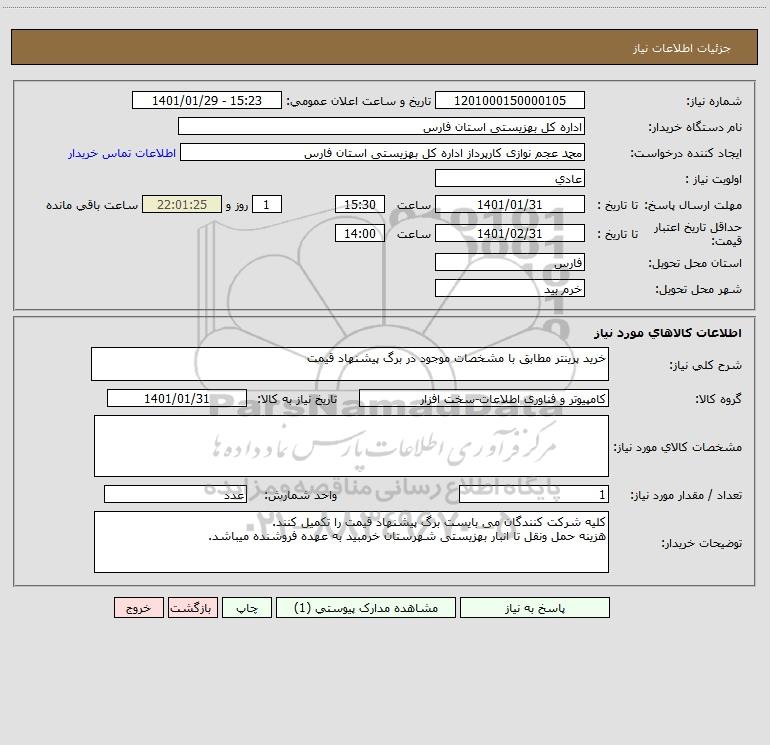Click the general need description text box
The height and width of the screenshot is (745, 770).
pyautogui.click(x=350, y=364)
